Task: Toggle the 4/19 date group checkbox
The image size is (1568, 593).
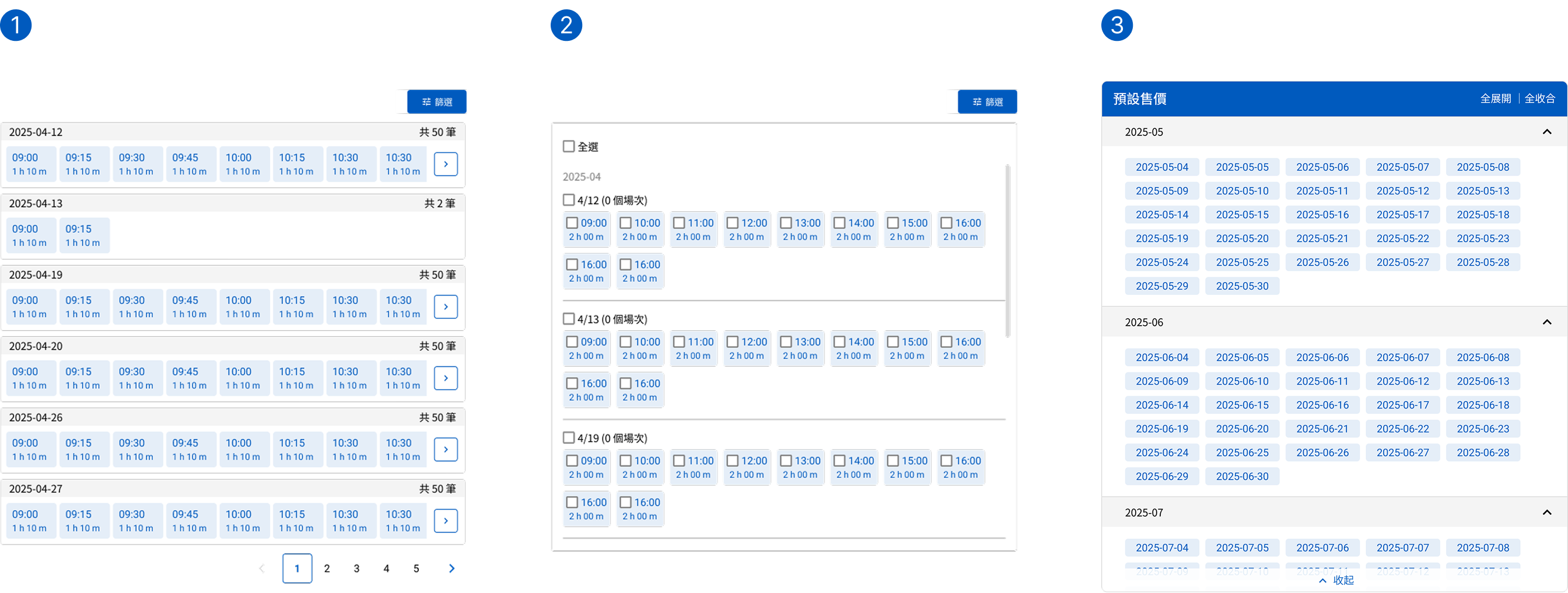Action: coord(569,438)
